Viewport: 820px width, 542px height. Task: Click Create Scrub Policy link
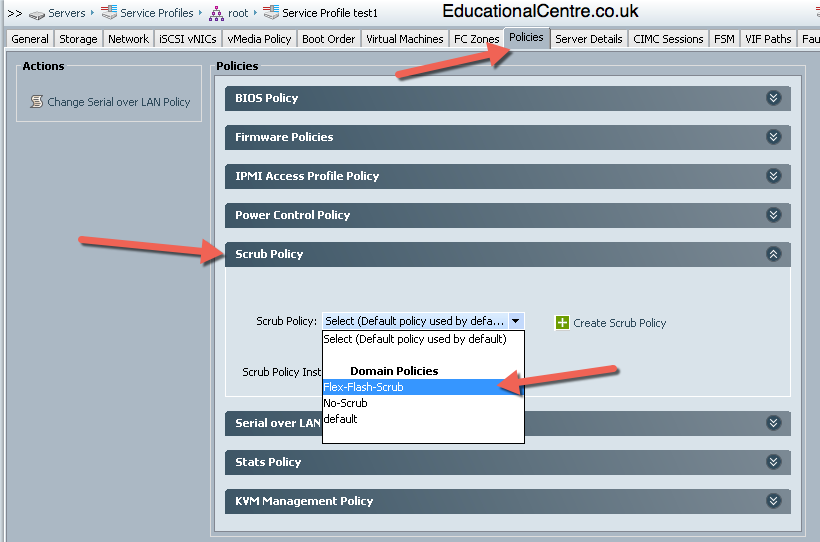620,323
